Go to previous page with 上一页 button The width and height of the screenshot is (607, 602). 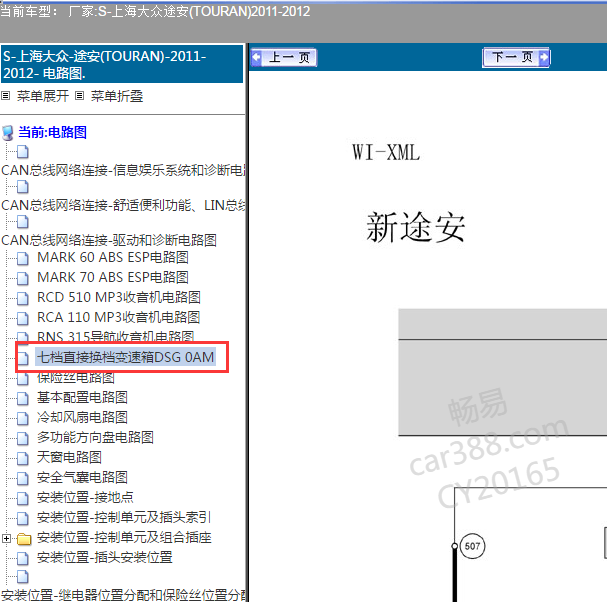tap(283, 58)
